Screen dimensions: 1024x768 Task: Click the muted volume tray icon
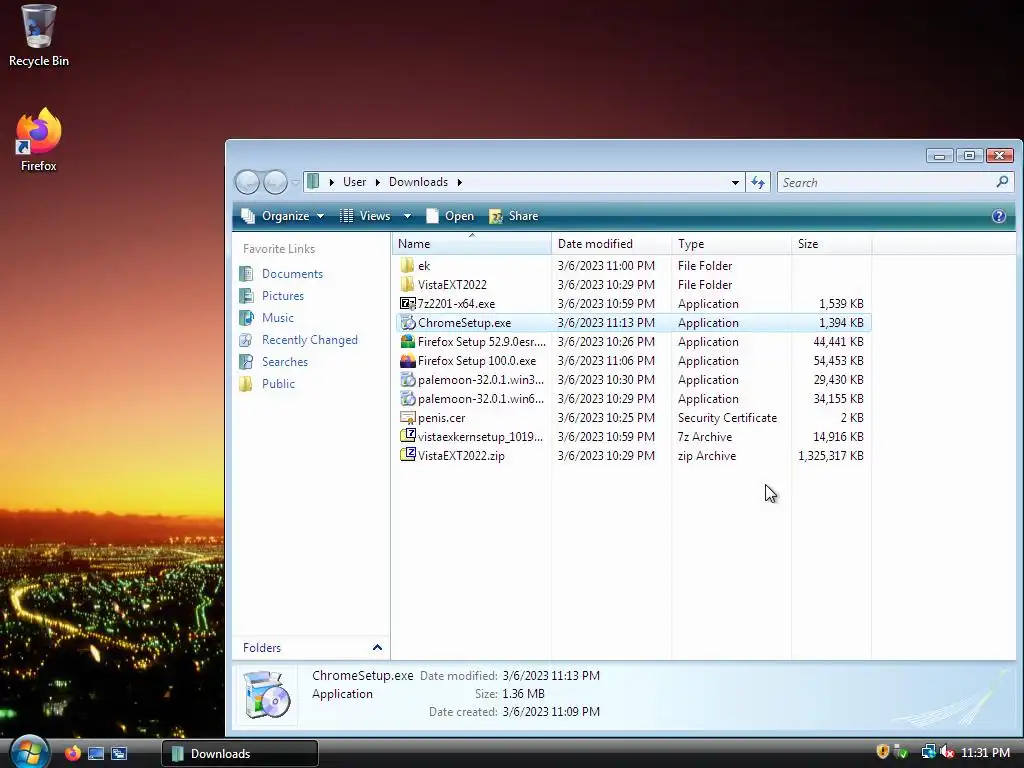coord(947,752)
